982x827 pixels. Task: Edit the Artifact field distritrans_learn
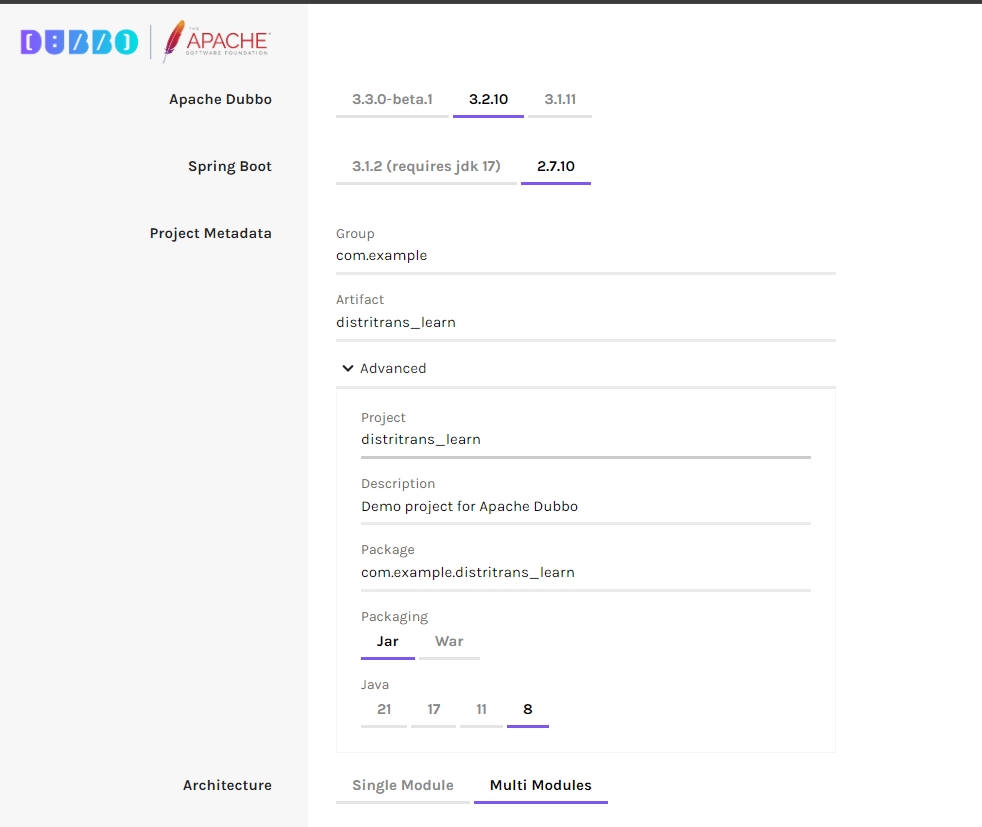click(586, 323)
